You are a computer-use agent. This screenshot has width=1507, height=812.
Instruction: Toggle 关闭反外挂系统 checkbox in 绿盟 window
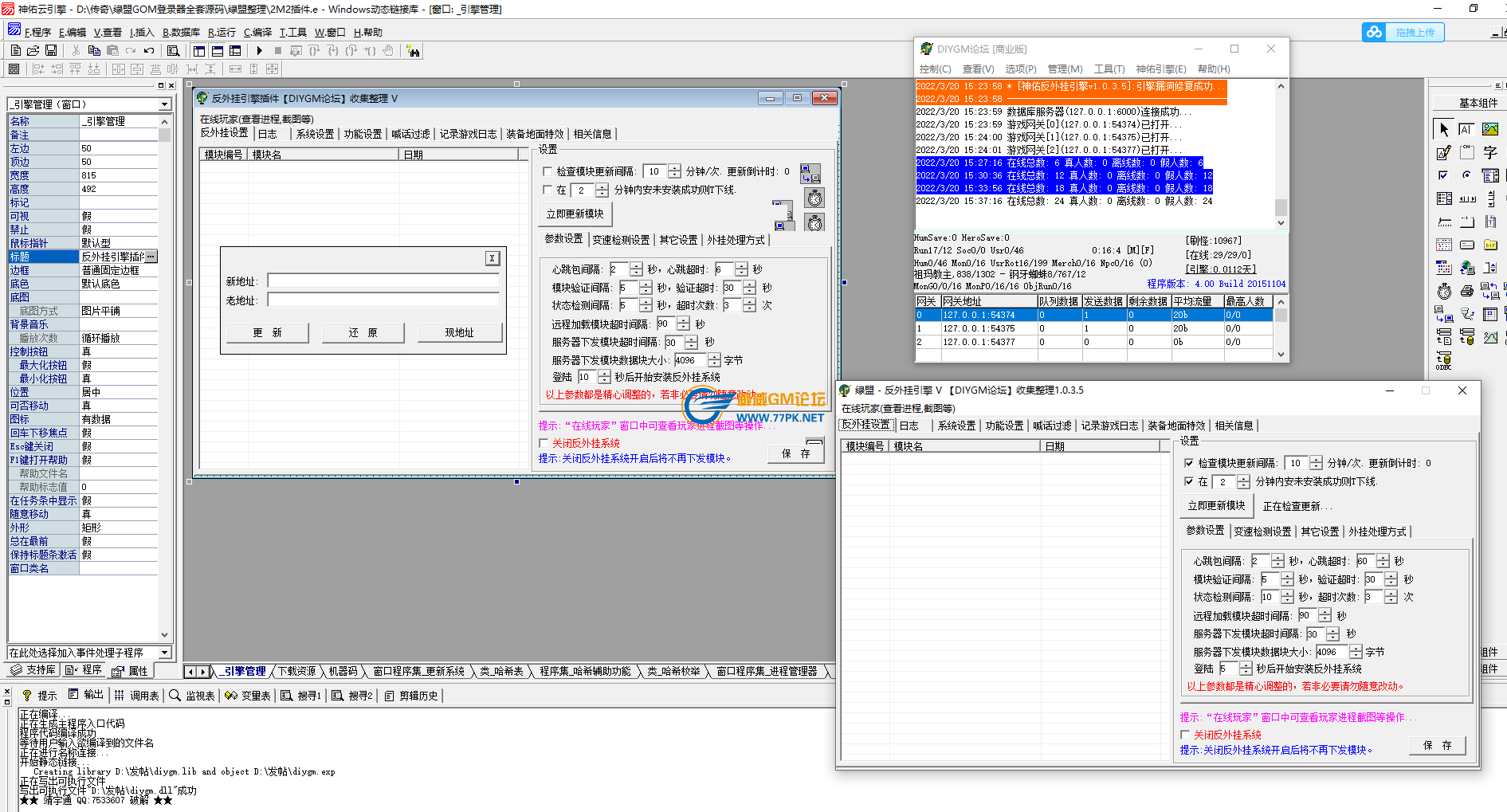(1185, 735)
